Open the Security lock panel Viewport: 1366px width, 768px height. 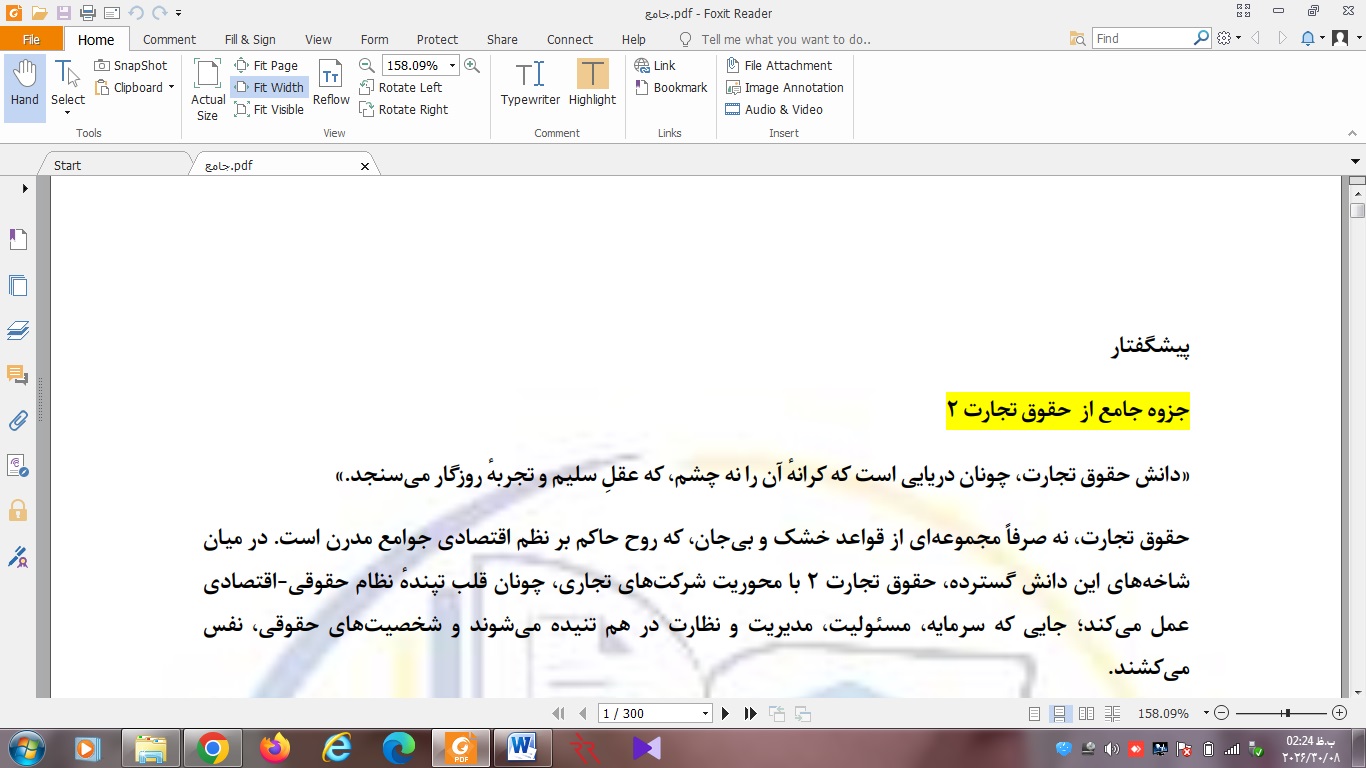pyautogui.click(x=18, y=510)
